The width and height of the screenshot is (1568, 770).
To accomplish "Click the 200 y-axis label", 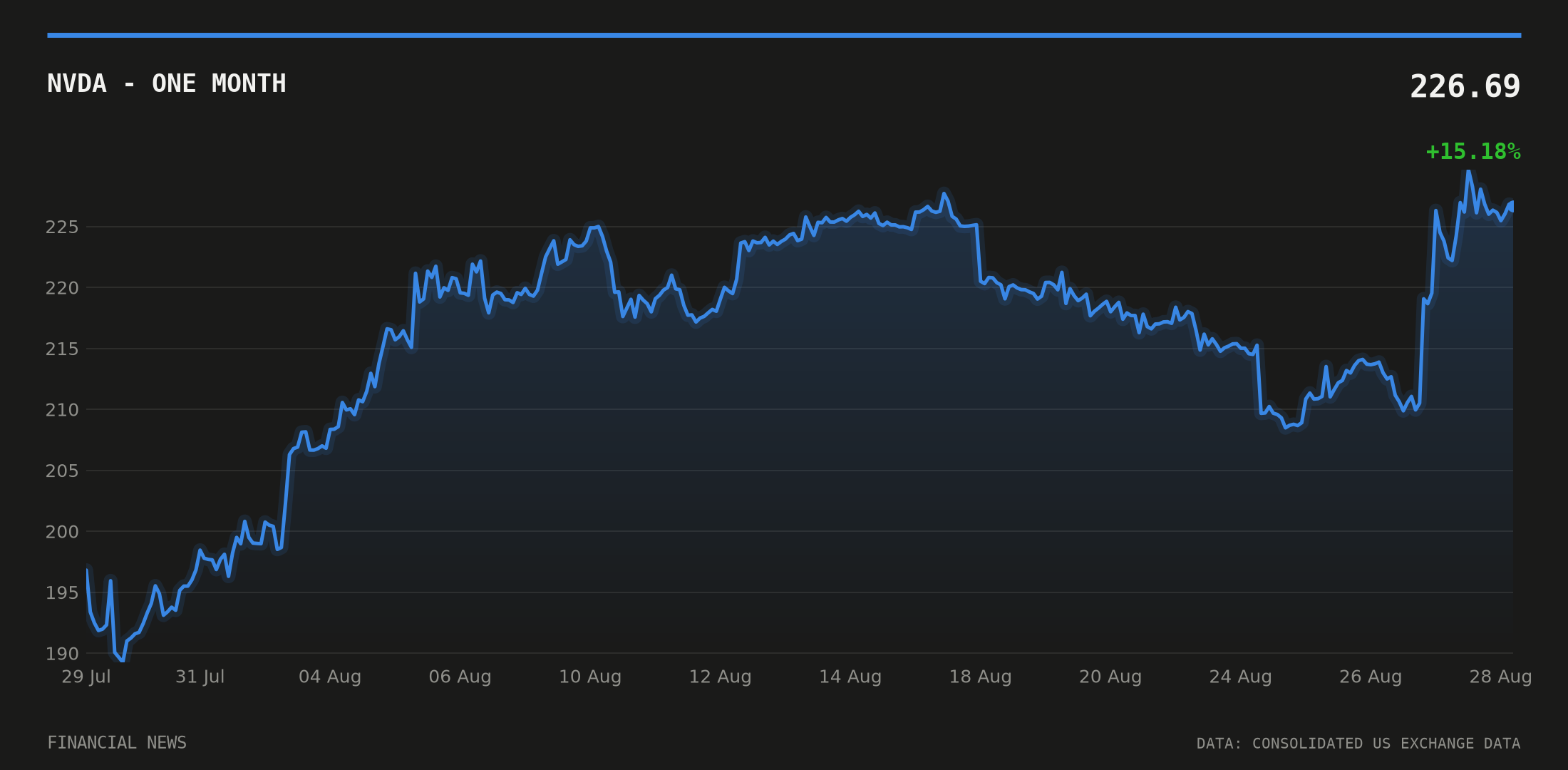I will coord(62,532).
